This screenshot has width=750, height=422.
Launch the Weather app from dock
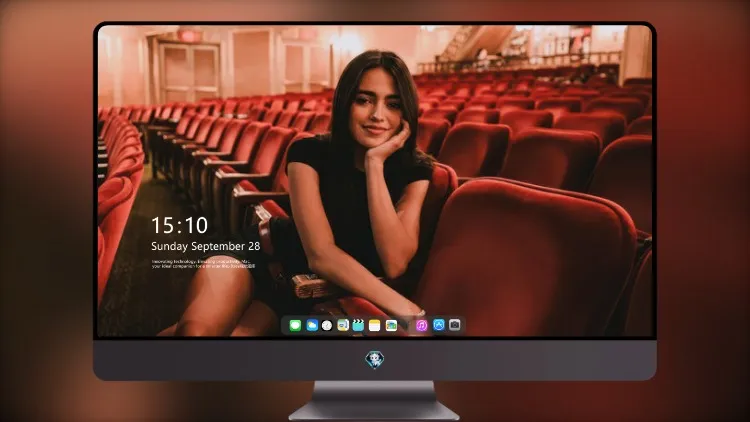tap(312, 325)
